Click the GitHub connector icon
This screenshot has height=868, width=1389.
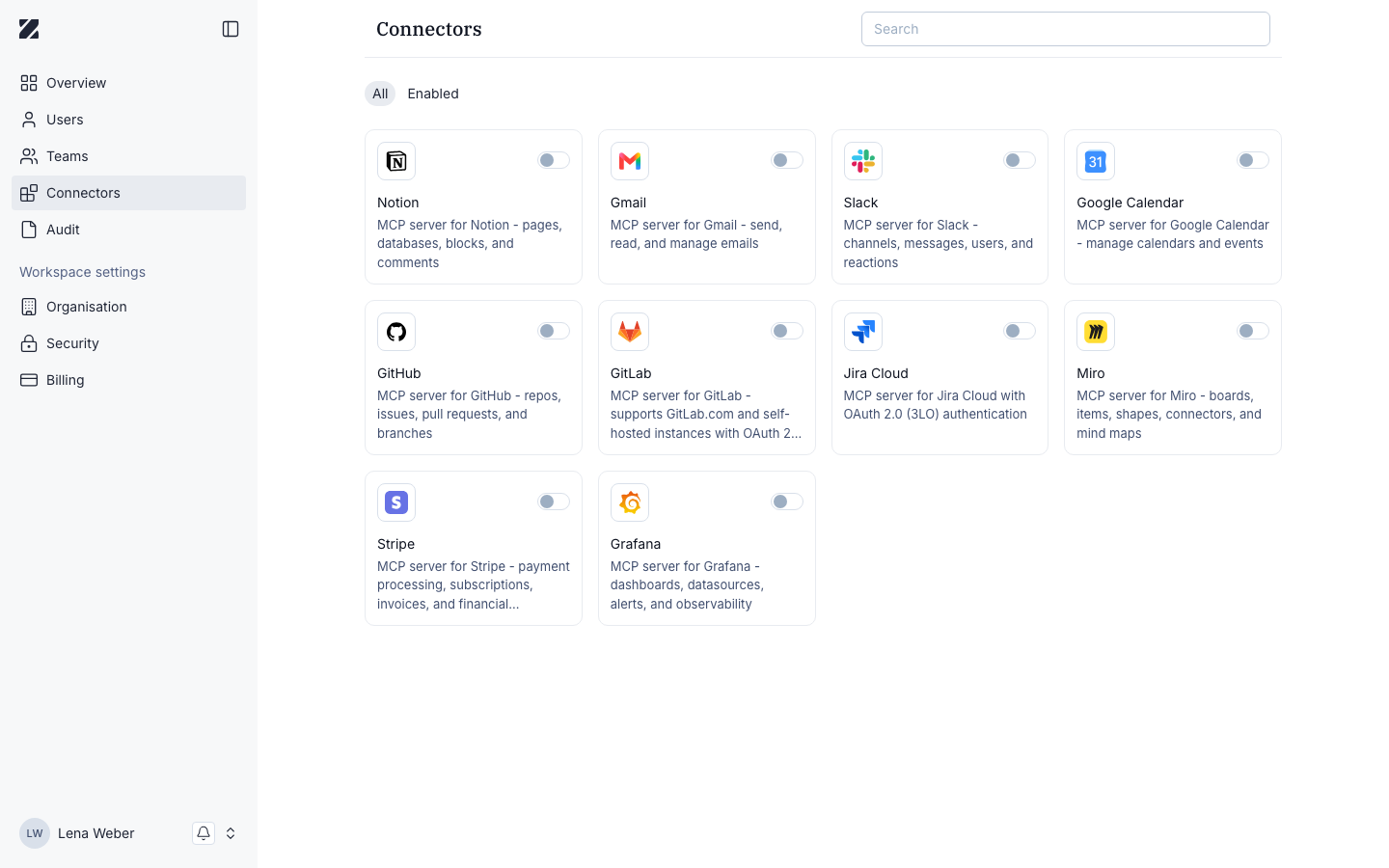[x=396, y=332]
